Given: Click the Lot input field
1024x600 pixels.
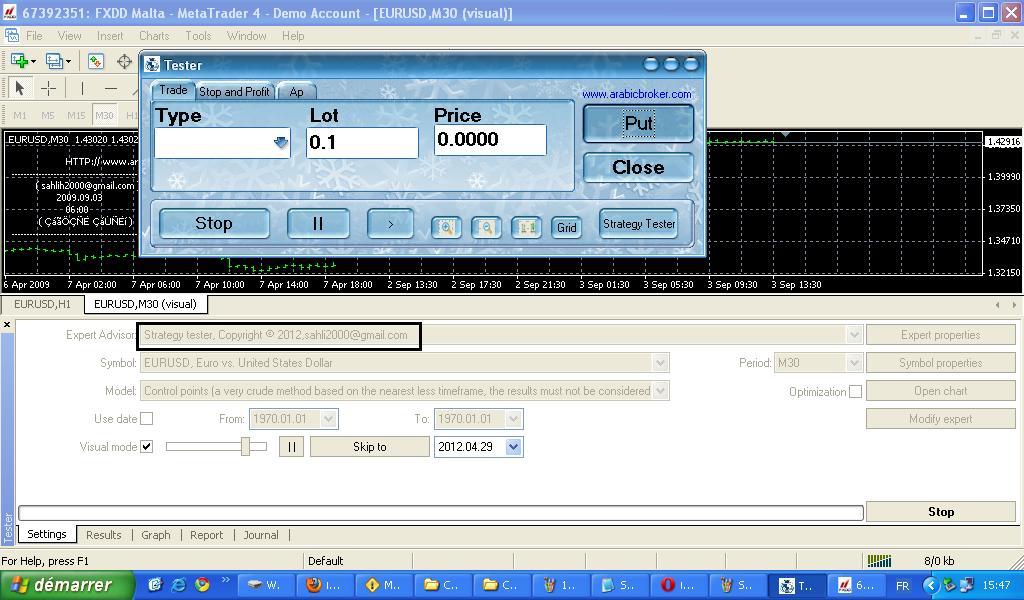Looking at the screenshot, I should click(x=362, y=142).
